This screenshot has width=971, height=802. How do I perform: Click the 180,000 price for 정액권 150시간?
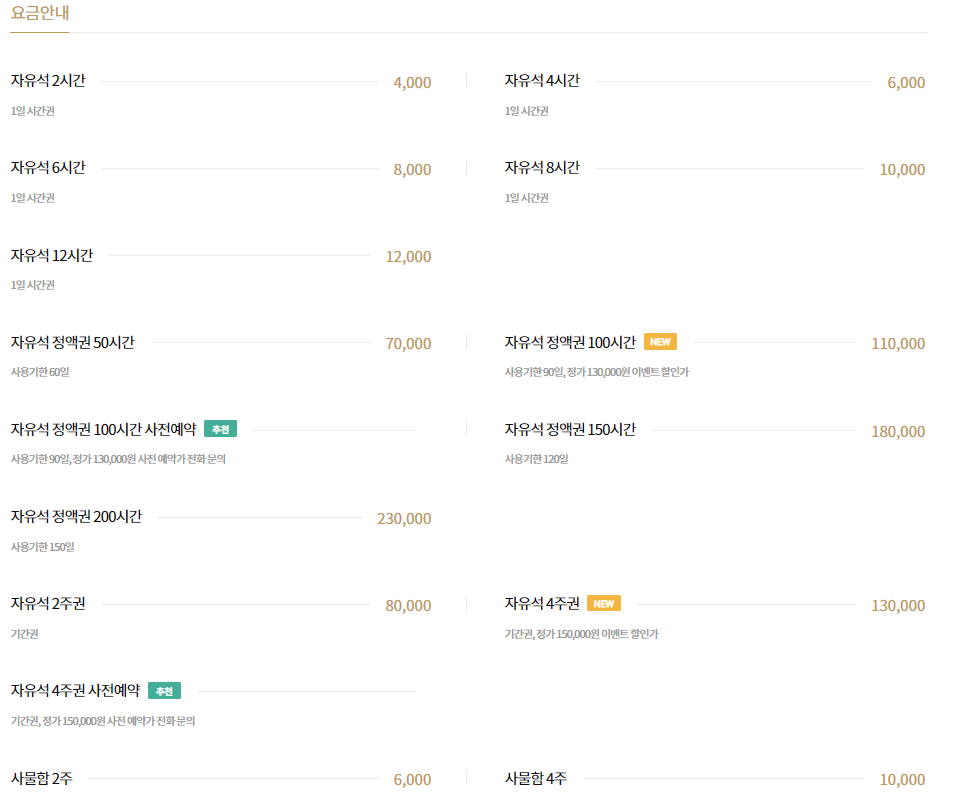898,432
